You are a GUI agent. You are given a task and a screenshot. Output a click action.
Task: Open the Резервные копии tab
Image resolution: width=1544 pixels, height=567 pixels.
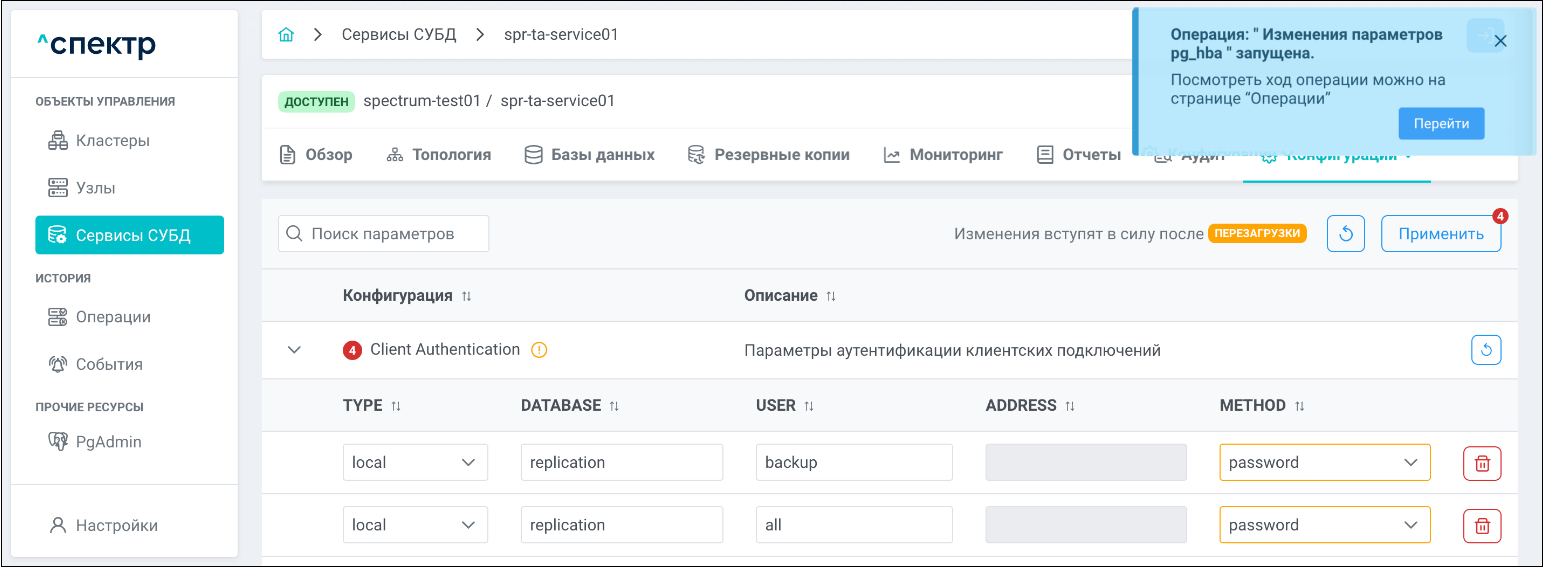coord(768,155)
